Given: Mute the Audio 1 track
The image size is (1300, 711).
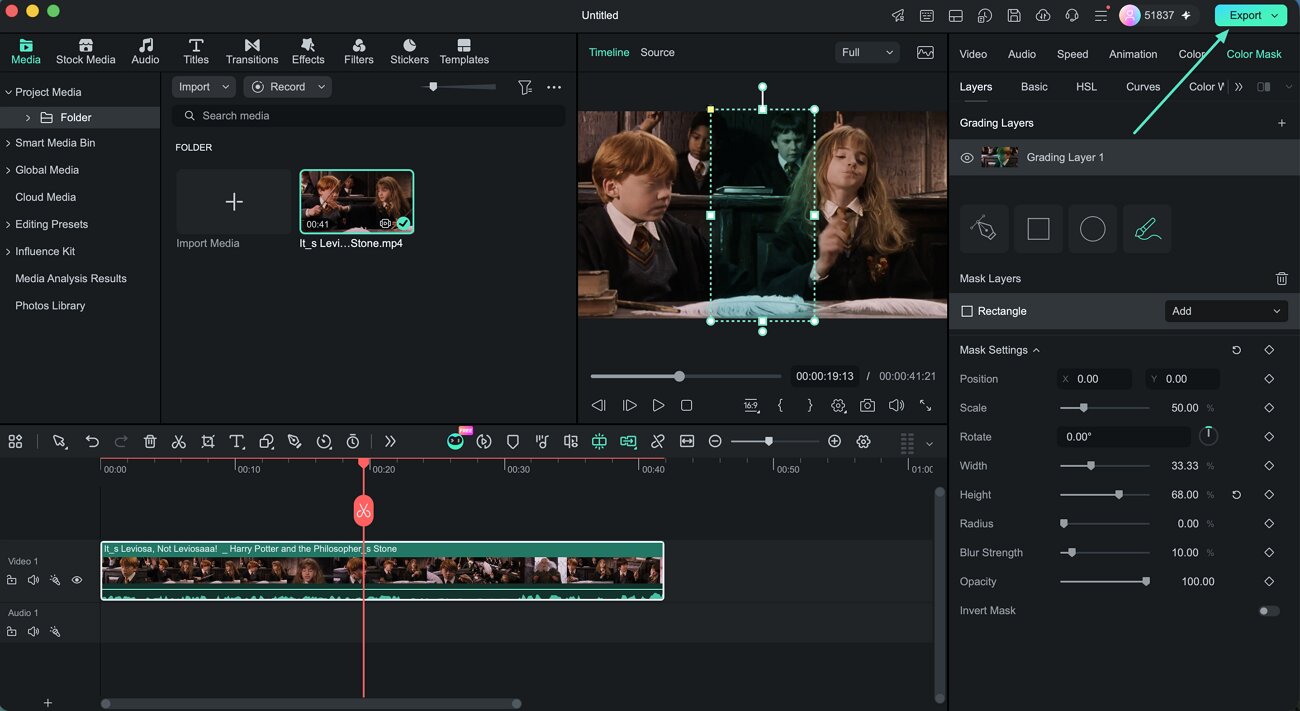Looking at the screenshot, I should tap(33, 631).
